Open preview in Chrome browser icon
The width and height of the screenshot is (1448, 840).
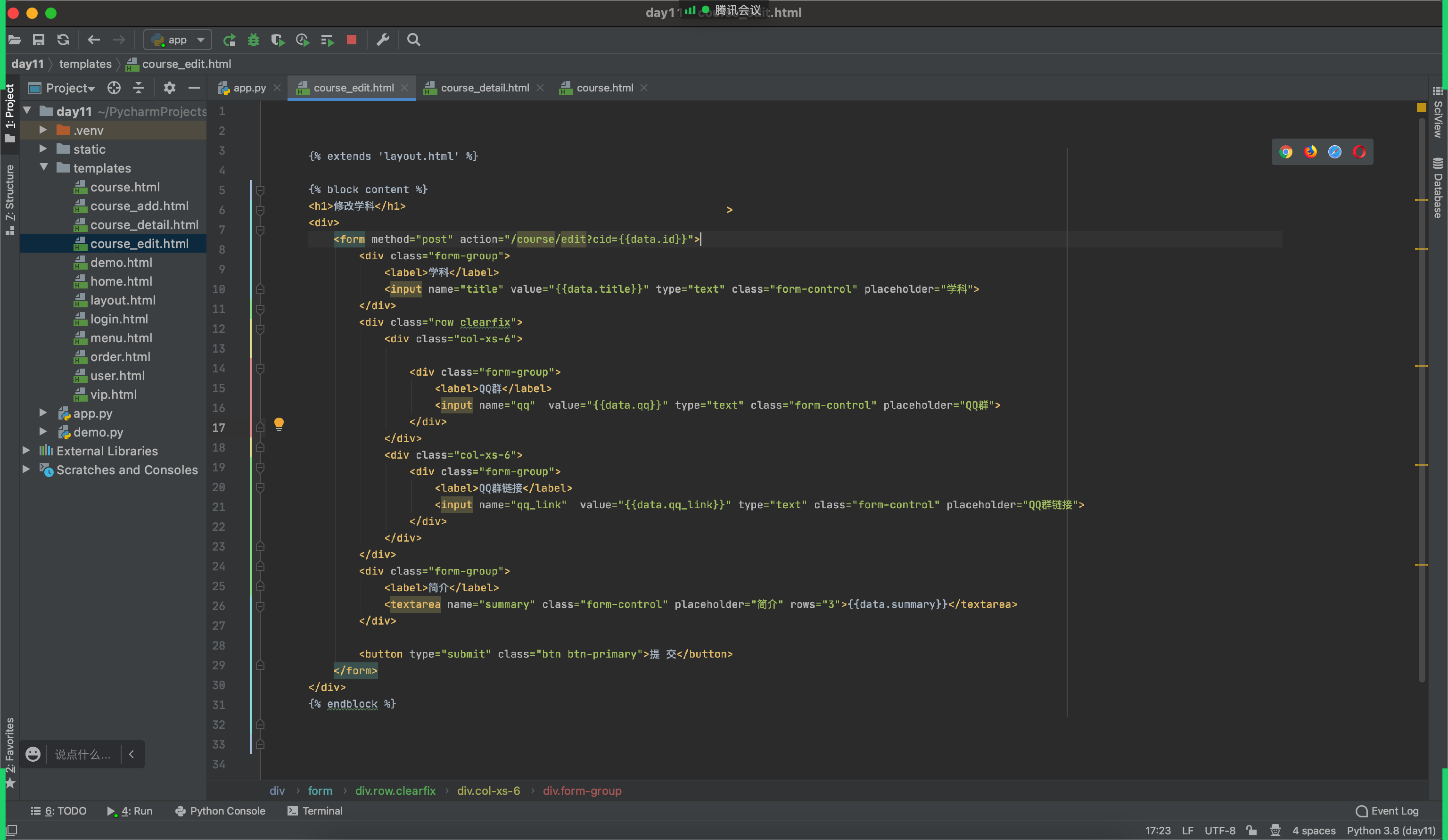point(1286,152)
